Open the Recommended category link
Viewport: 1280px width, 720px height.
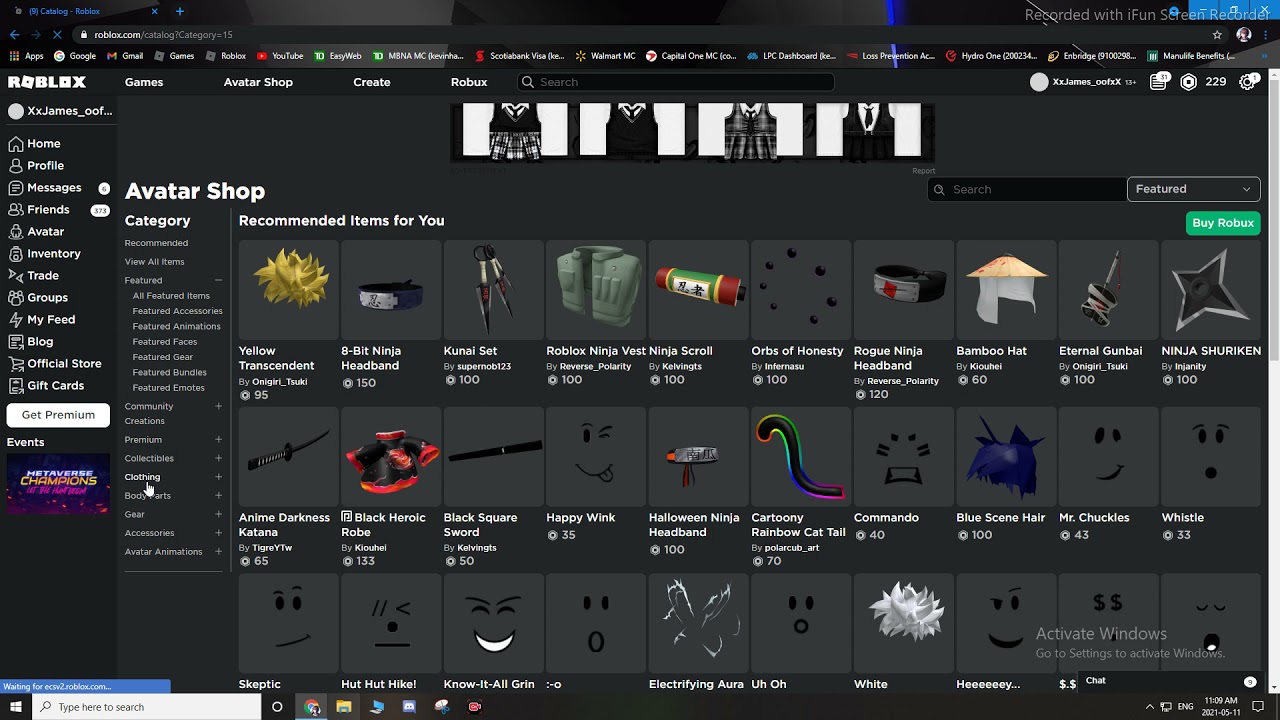pyautogui.click(x=156, y=243)
